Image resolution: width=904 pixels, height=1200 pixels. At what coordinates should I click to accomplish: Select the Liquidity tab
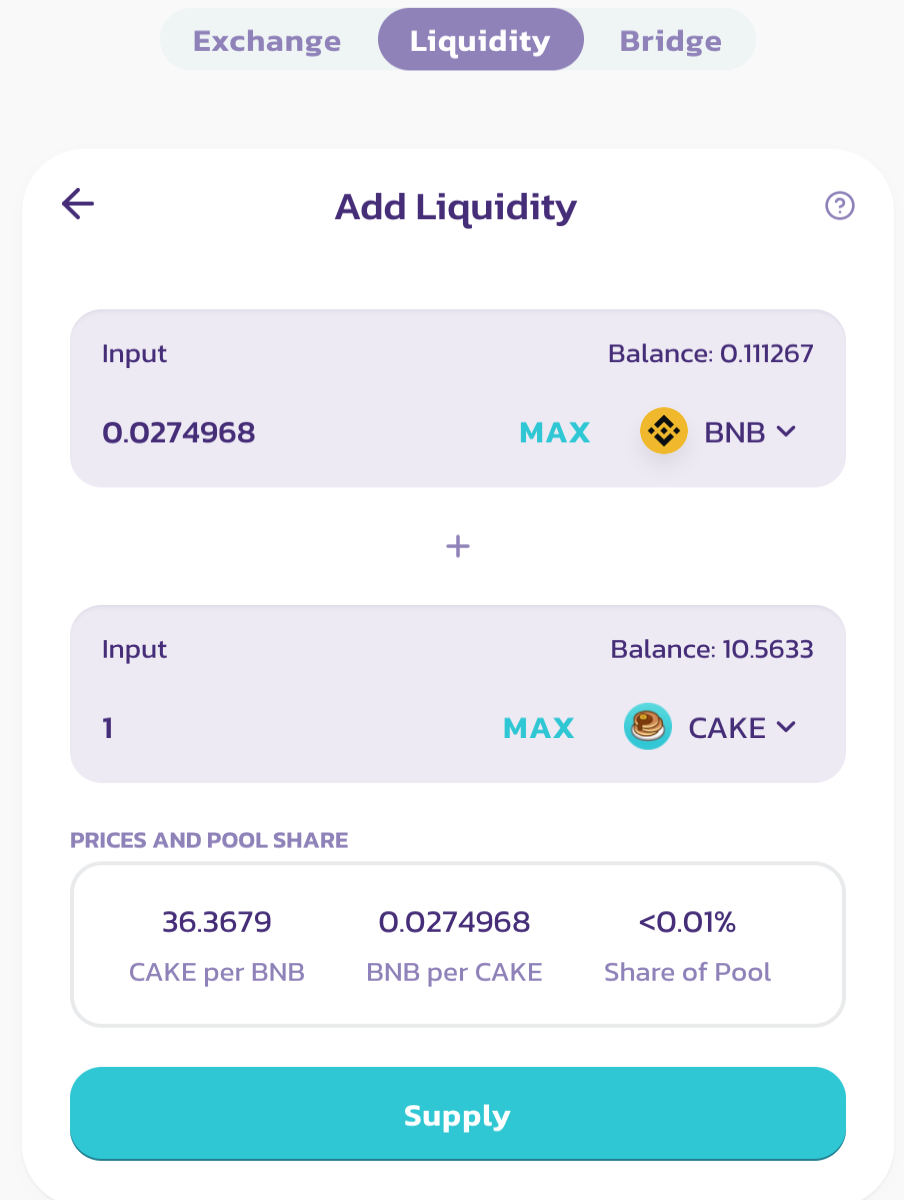[x=480, y=40]
